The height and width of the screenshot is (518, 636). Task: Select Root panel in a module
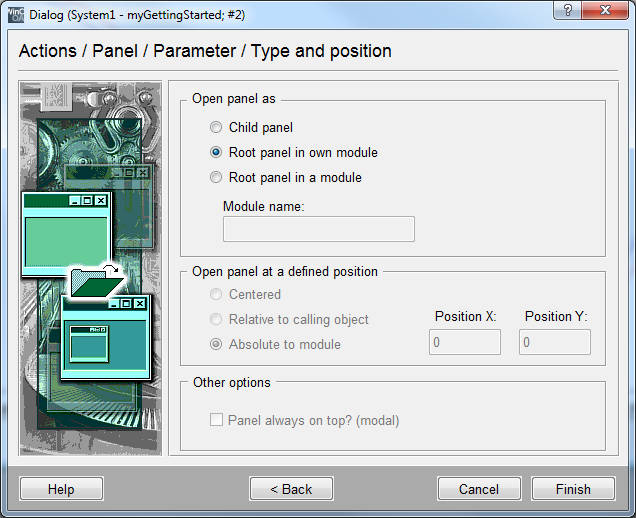(216, 178)
